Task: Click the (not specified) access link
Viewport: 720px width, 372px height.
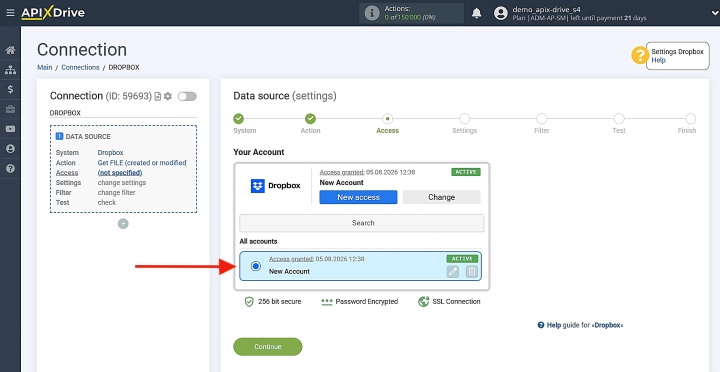Action: [x=120, y=173]
